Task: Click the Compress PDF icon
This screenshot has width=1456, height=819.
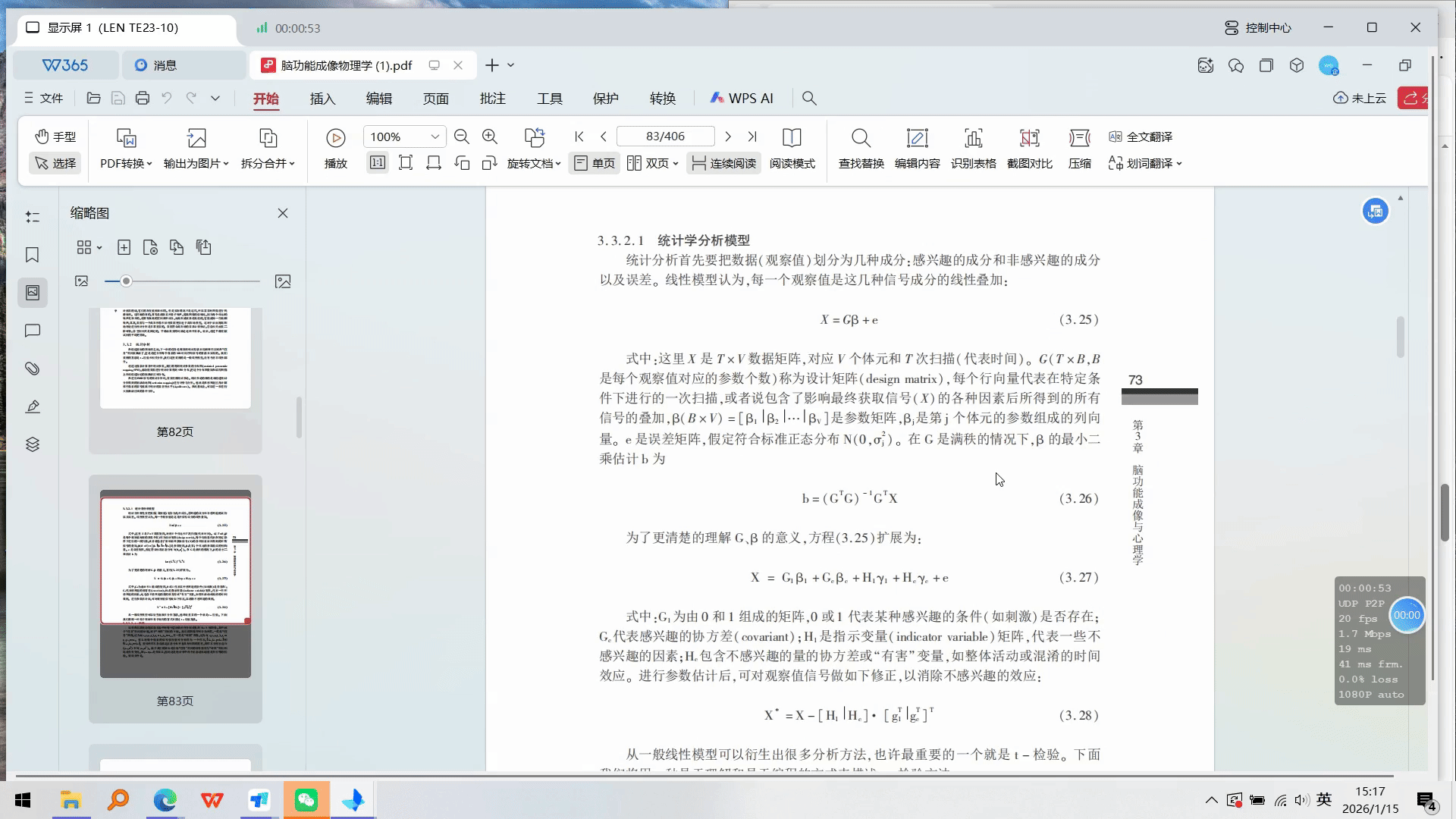Action: [x=1079, y=138]
